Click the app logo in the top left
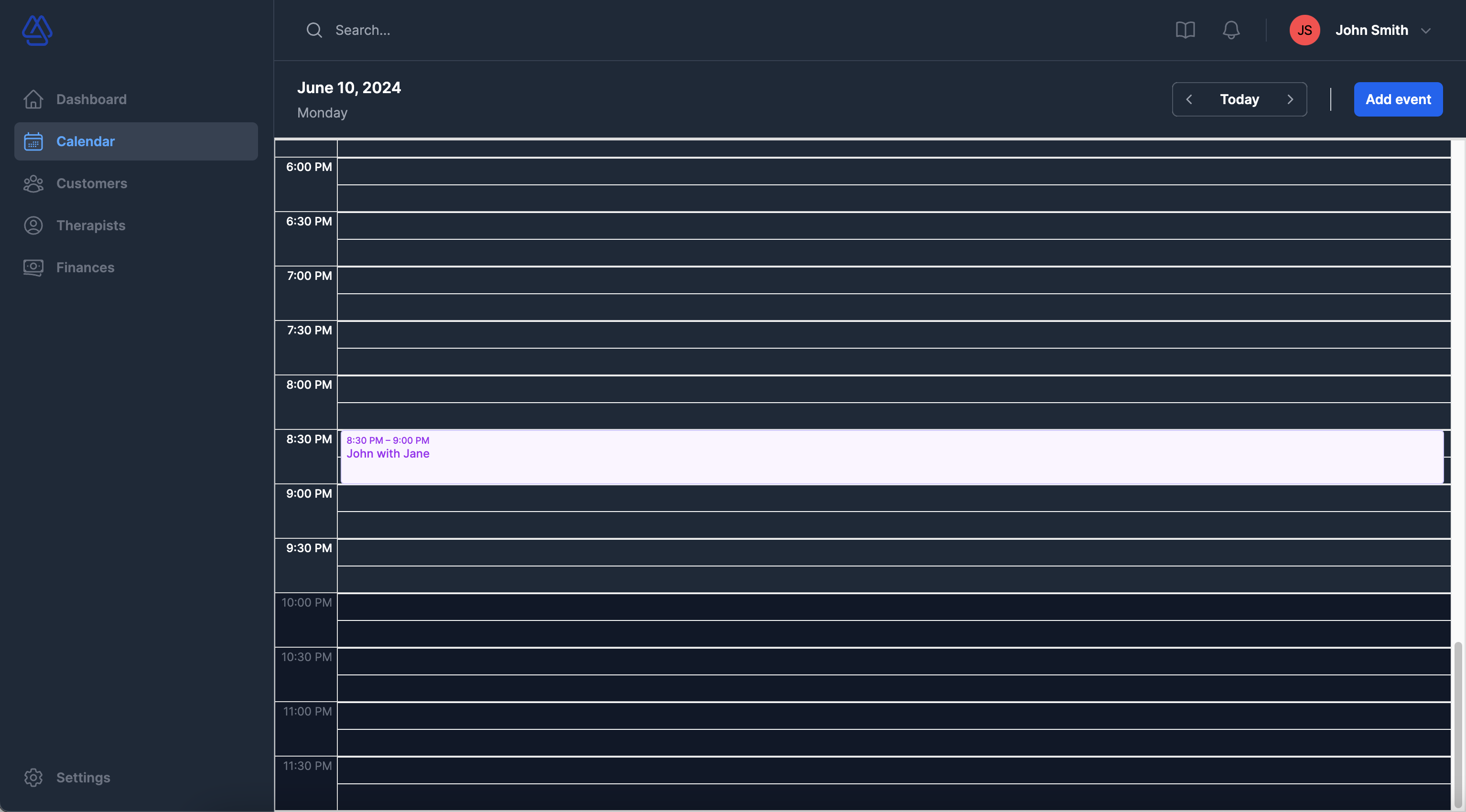The height and width of the screenshot is (812, 1466). tap(36, 30)
